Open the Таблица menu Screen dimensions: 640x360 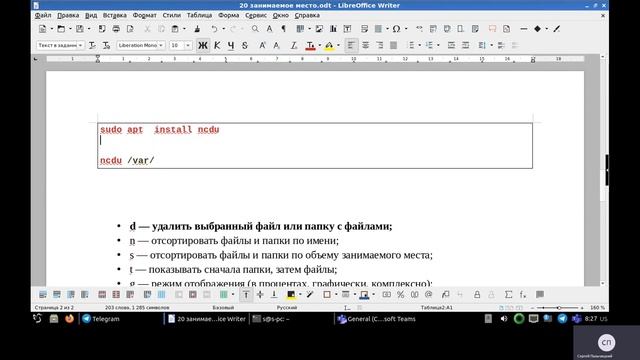point(199,15)
